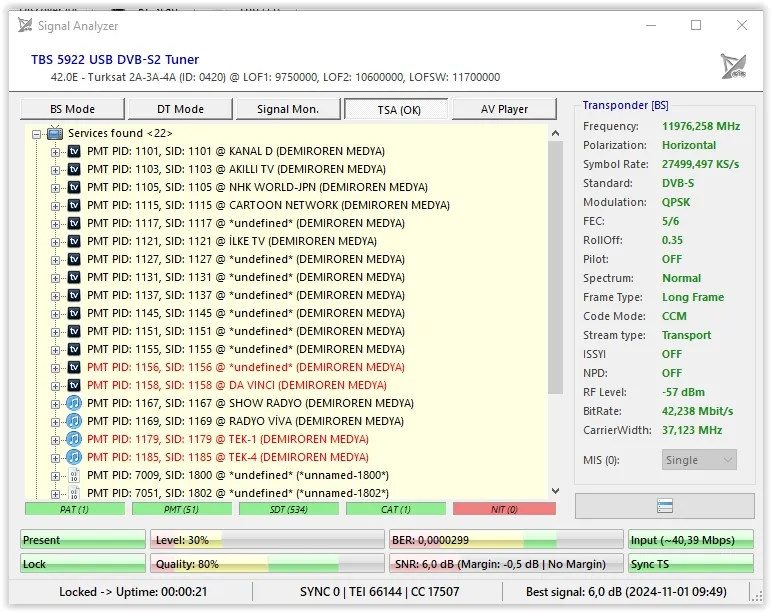Click the radio icon beside TEK-1
The width and height of the screenshot is (771, 612).
[x=74, y=439]
